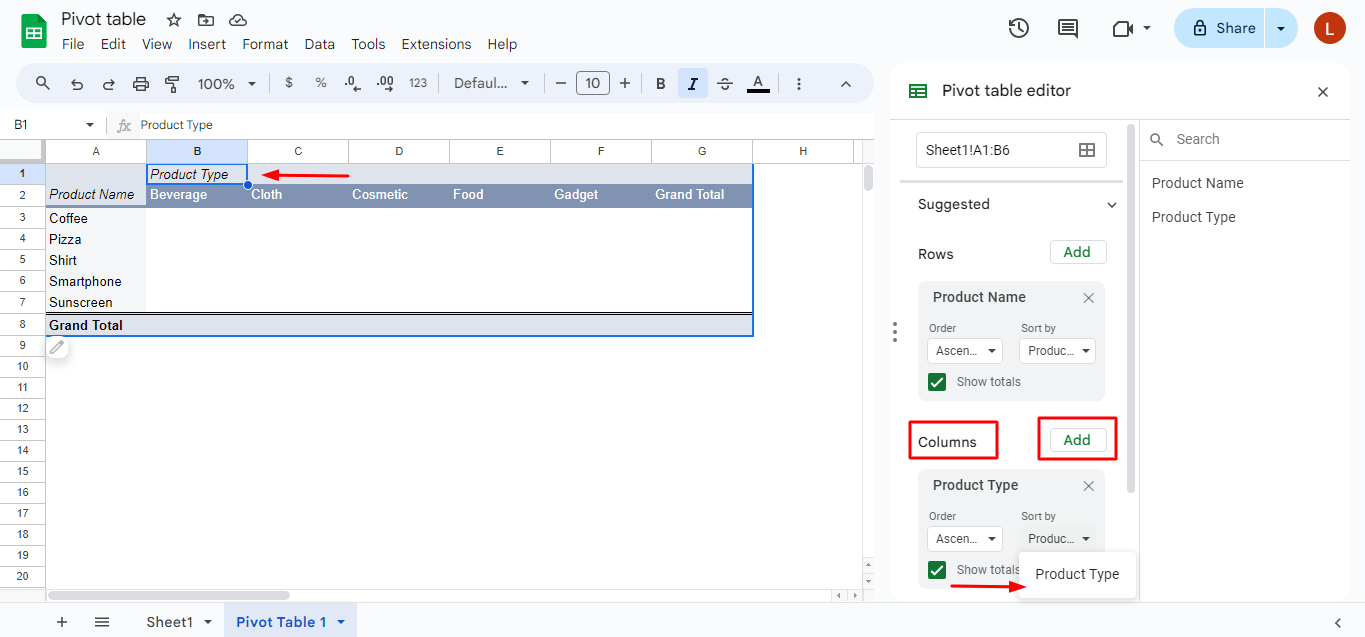Open the Sort by dropdown for Product Name
Viewport: 1365px width, 637px height.
(1057, 350)
